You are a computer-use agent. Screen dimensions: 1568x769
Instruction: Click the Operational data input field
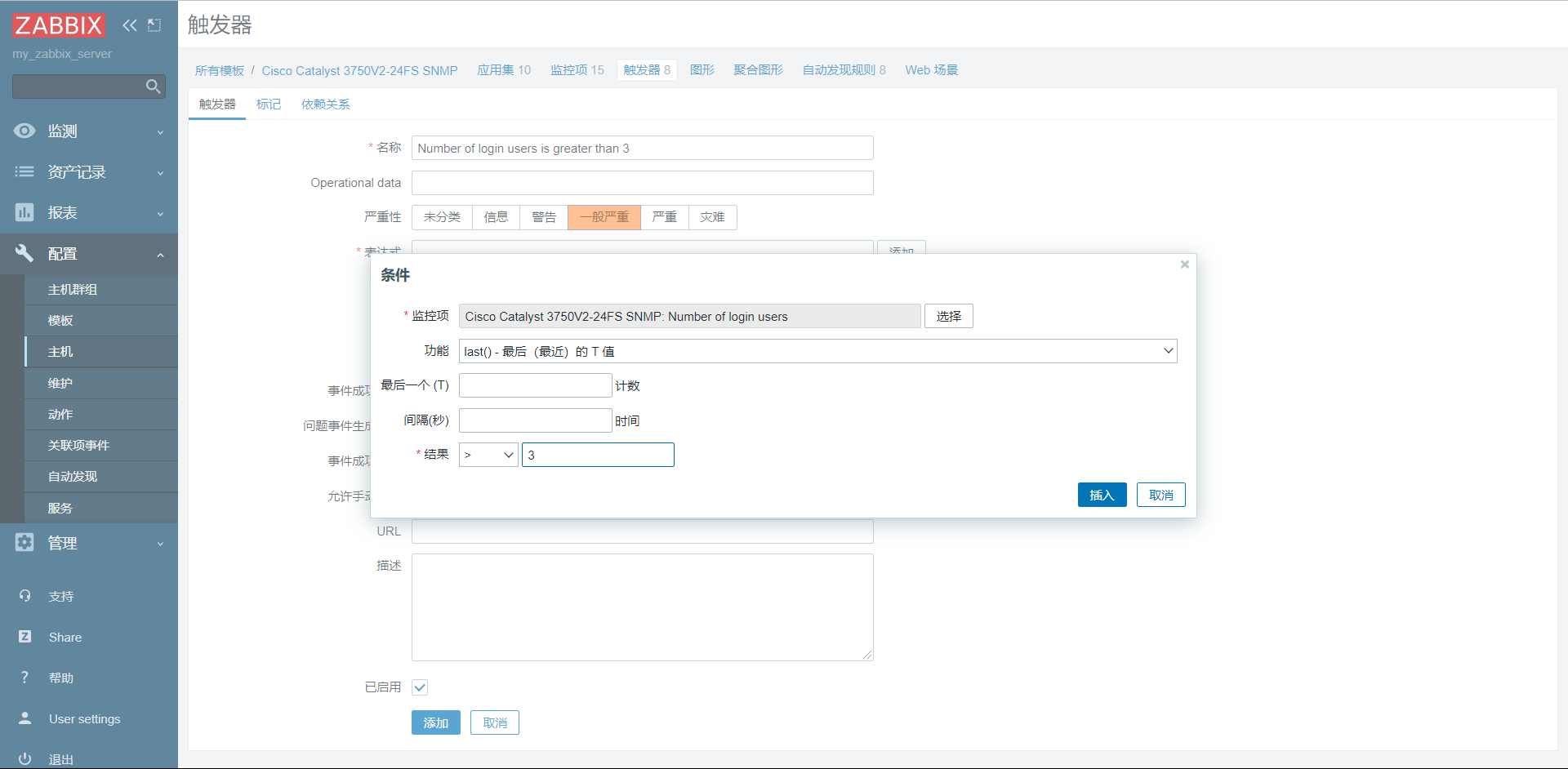643,183
